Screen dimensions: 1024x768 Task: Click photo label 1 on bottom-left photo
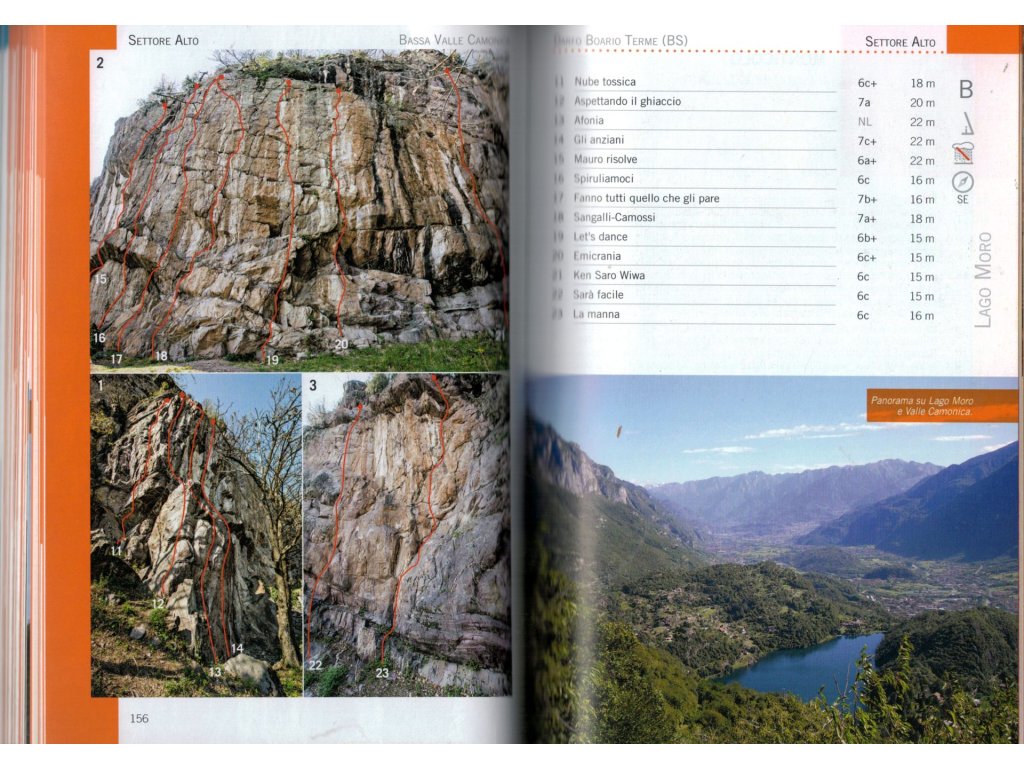100,385
